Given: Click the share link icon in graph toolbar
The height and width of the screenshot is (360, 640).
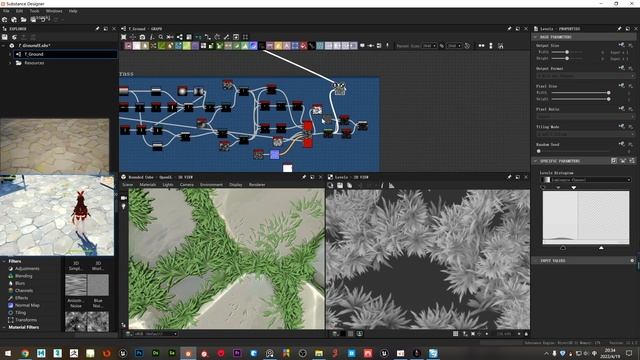Looking at the screenshot, I should 180,37.
